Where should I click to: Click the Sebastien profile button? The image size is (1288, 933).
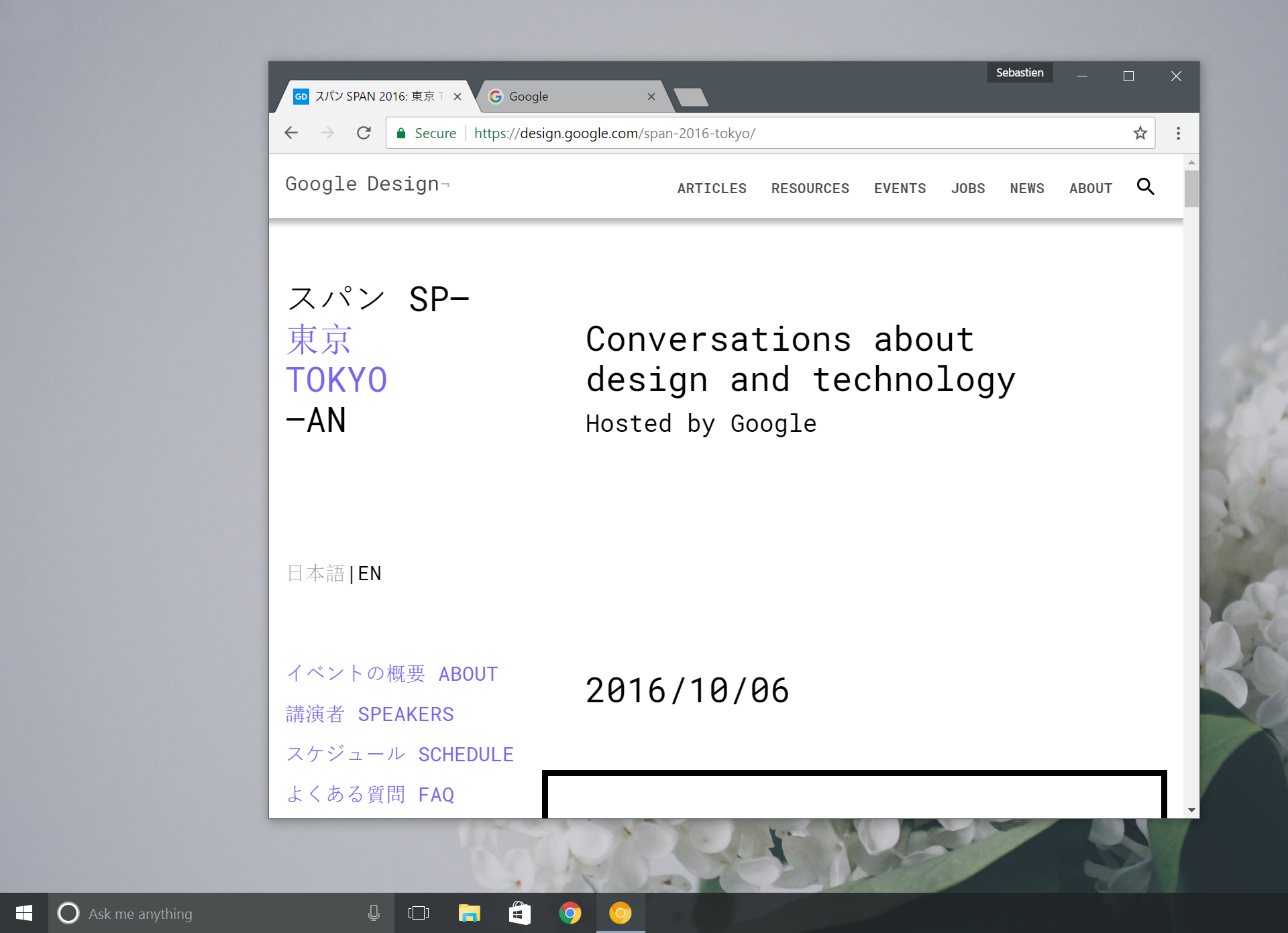click(1020, 72)
